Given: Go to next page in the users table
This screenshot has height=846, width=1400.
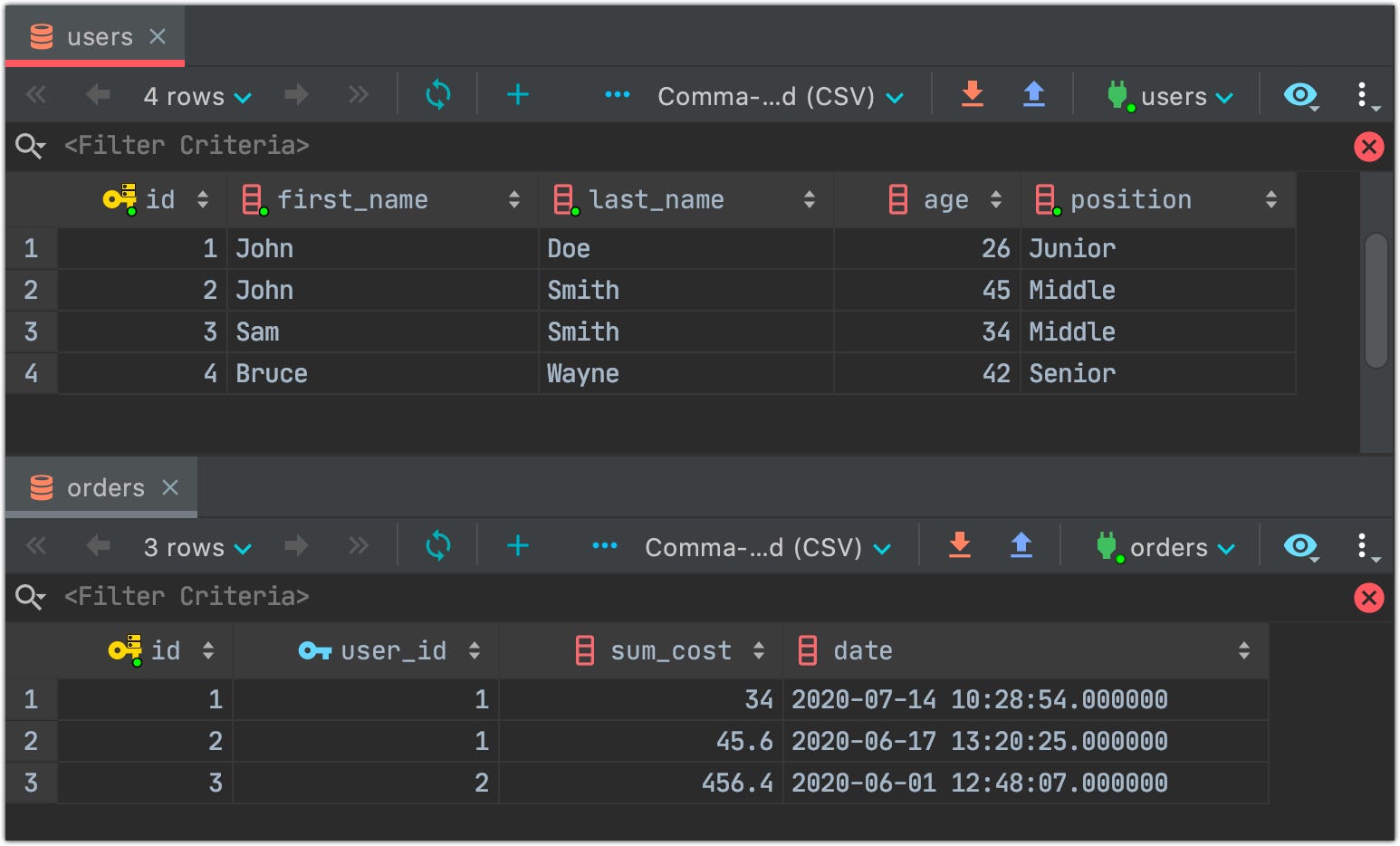Looking at the screenshot, I should 296,94.
